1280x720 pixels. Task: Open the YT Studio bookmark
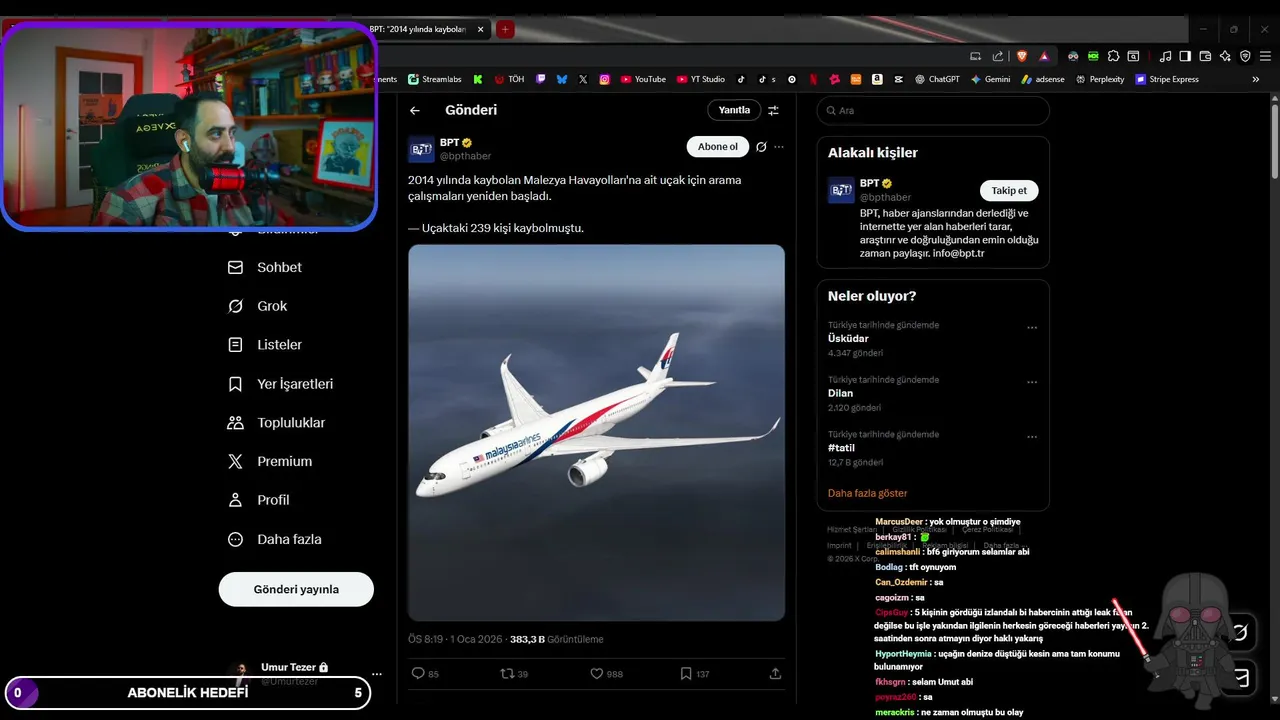click(x=701, y=79)
